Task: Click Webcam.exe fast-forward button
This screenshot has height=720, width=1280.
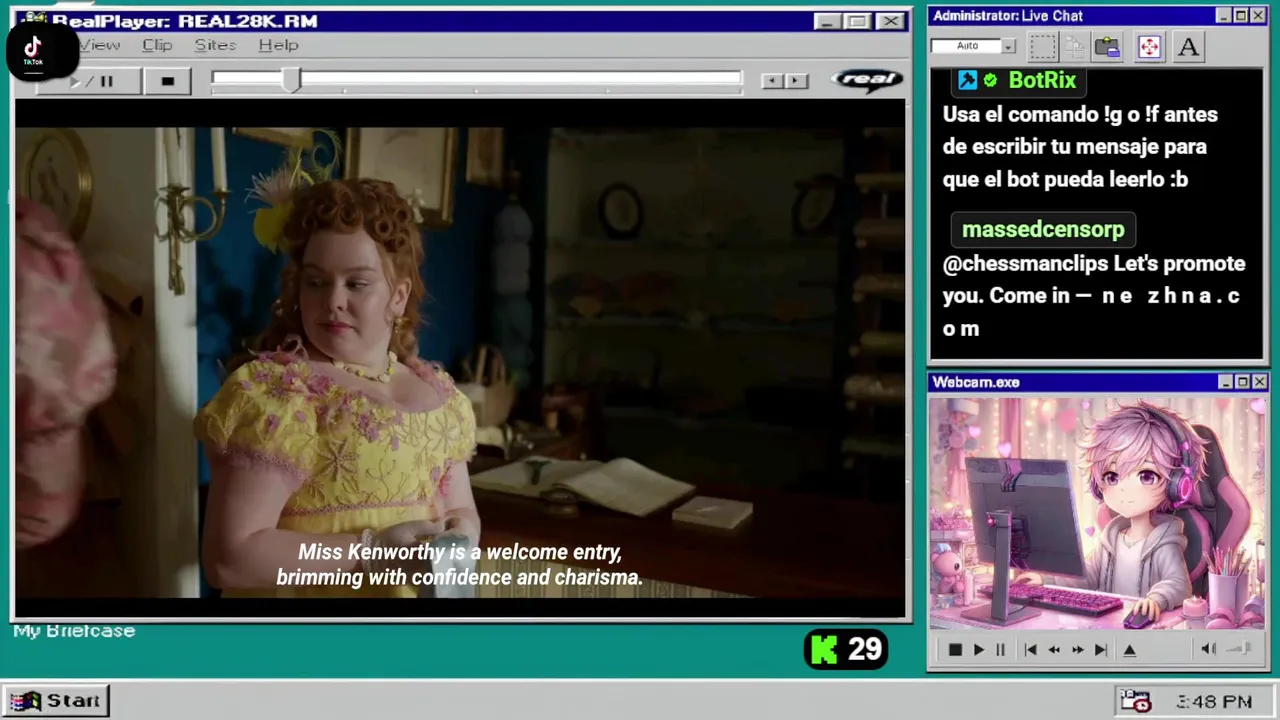Action: tap(1077, 650)
